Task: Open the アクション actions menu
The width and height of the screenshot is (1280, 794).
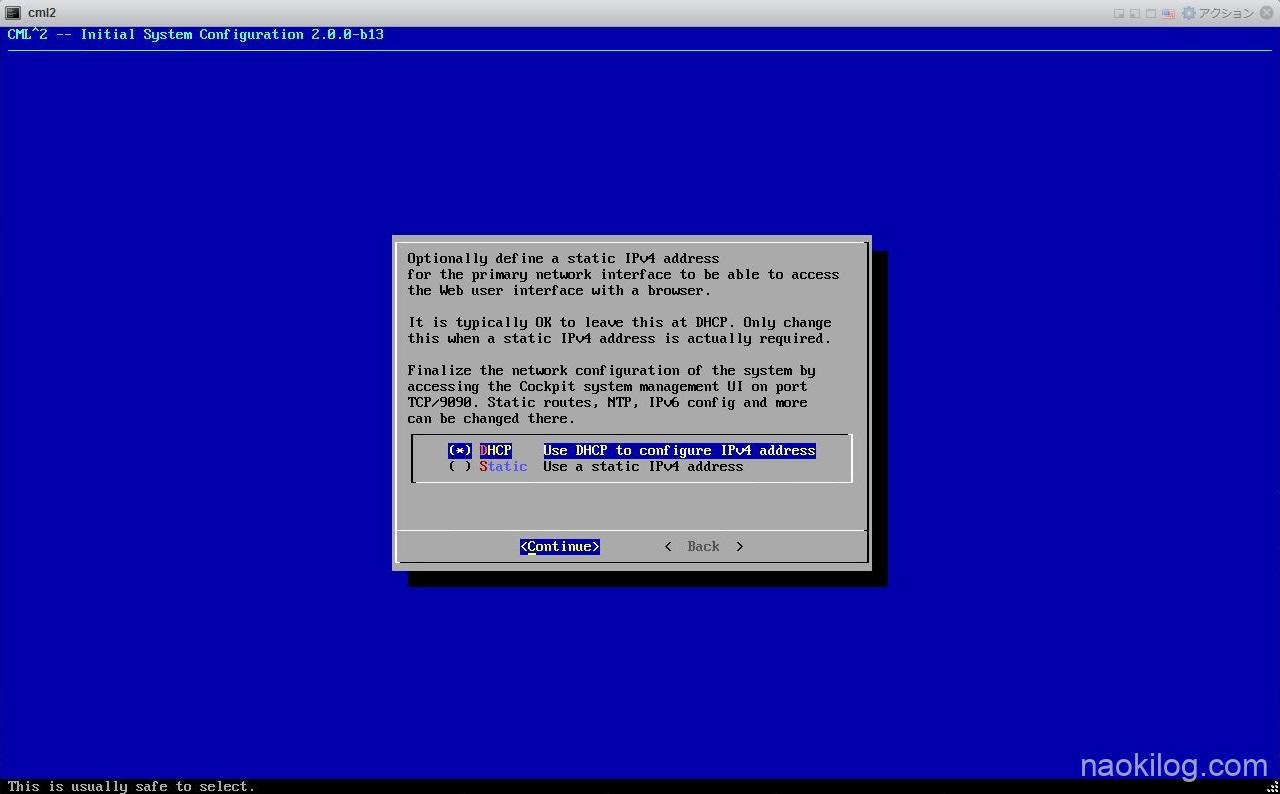Action: (1225, 13)
